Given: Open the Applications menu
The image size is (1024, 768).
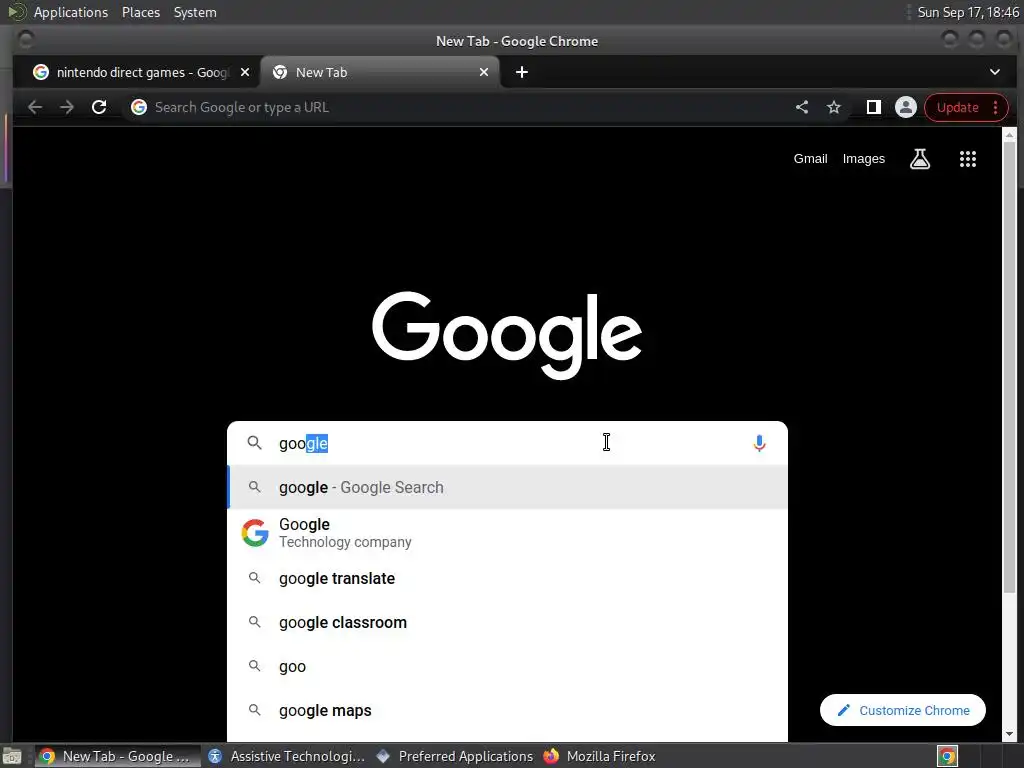Looking at the screenshot, I should click(71, 12).
